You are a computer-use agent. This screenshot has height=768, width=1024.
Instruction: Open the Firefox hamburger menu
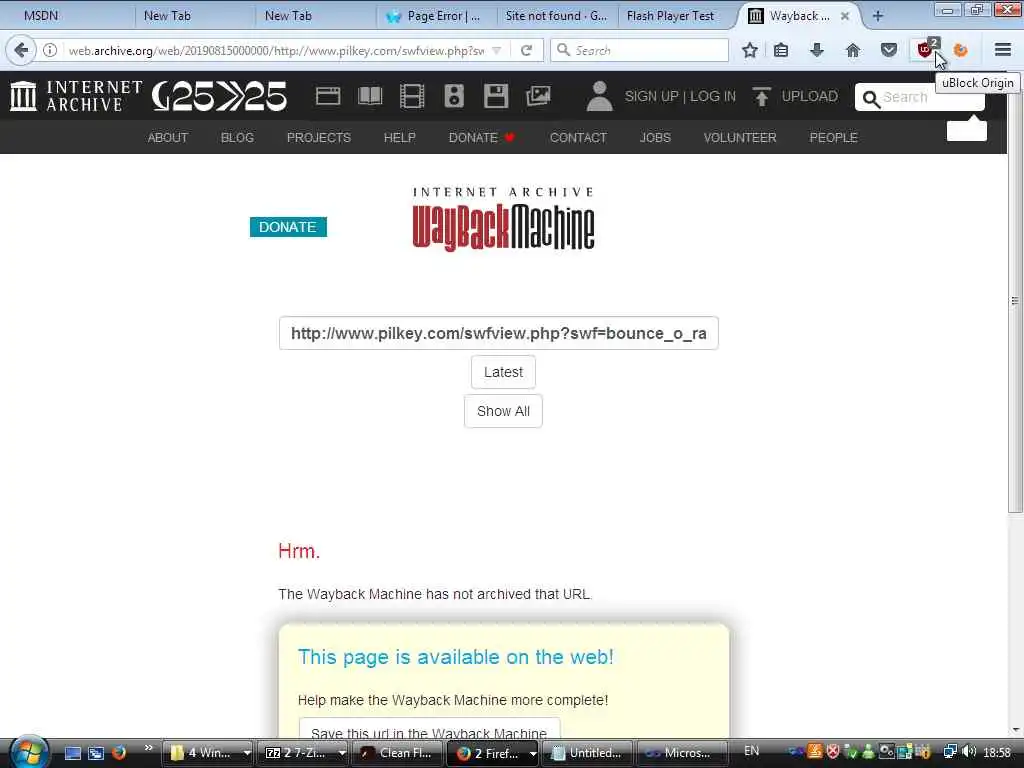tap(1003, 50)
